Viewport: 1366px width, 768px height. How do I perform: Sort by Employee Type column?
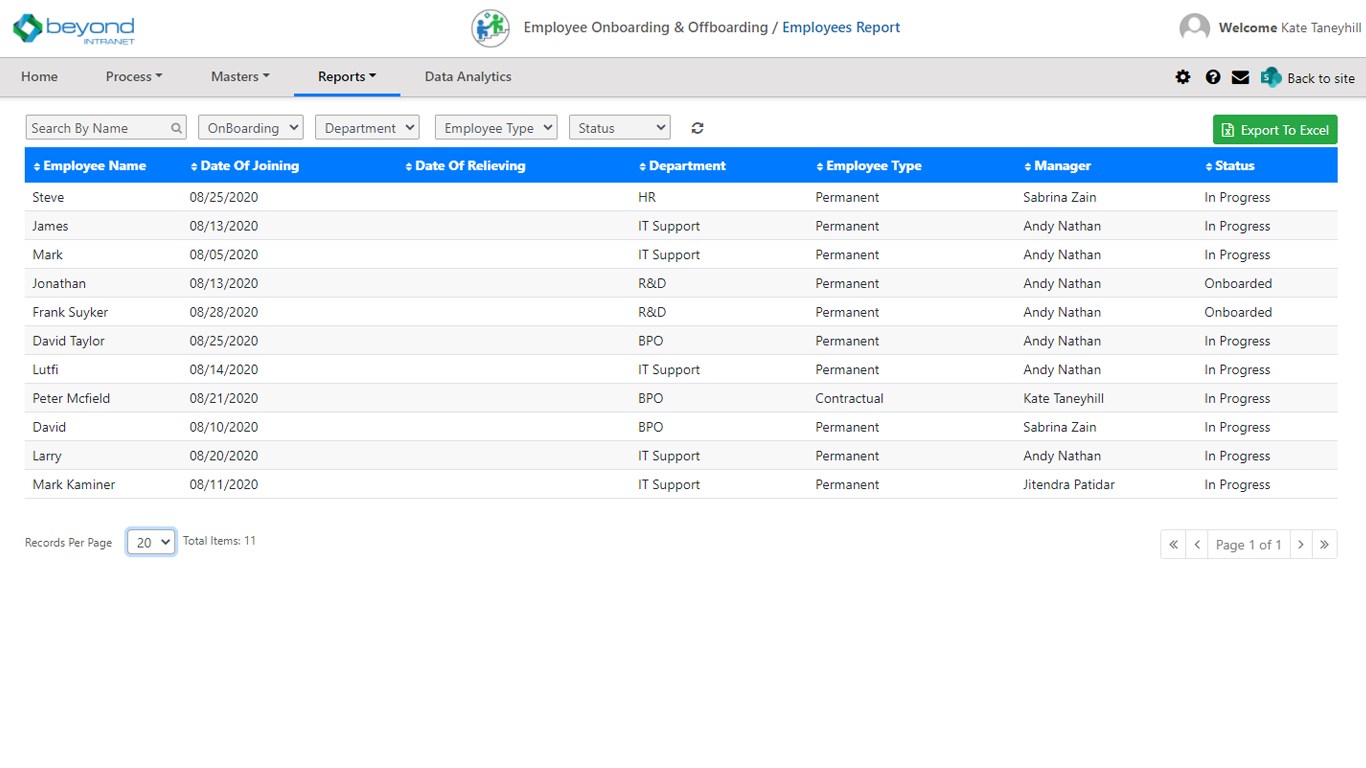[869, 166]
